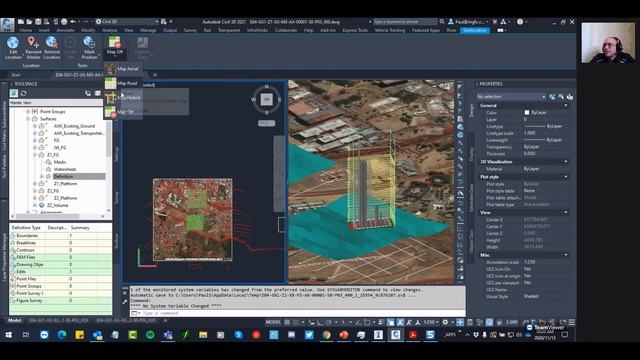Click the Edit Location globe icon
The image size is (640, 360).
(x=13, y=42)
